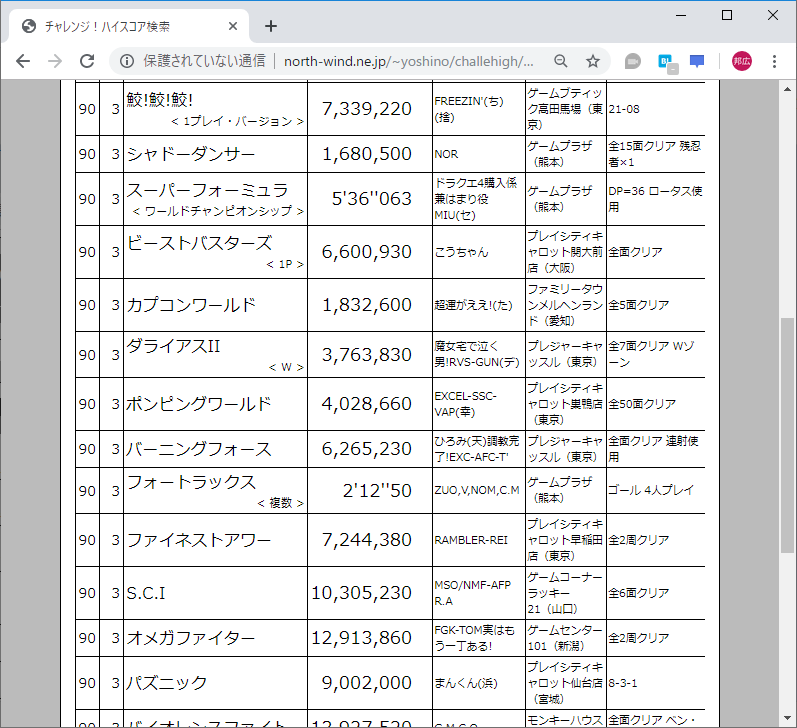Click the score 3,763,830

point(366,355)
